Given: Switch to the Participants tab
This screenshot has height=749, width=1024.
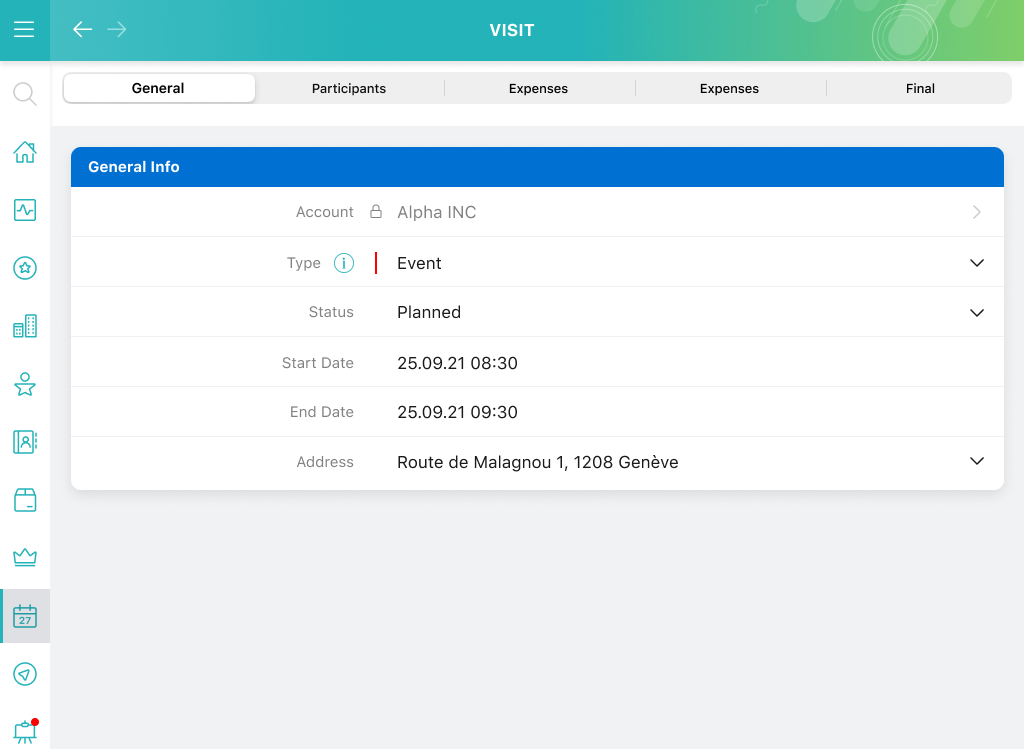Looking at the screenshot, I should coord(348,88).
